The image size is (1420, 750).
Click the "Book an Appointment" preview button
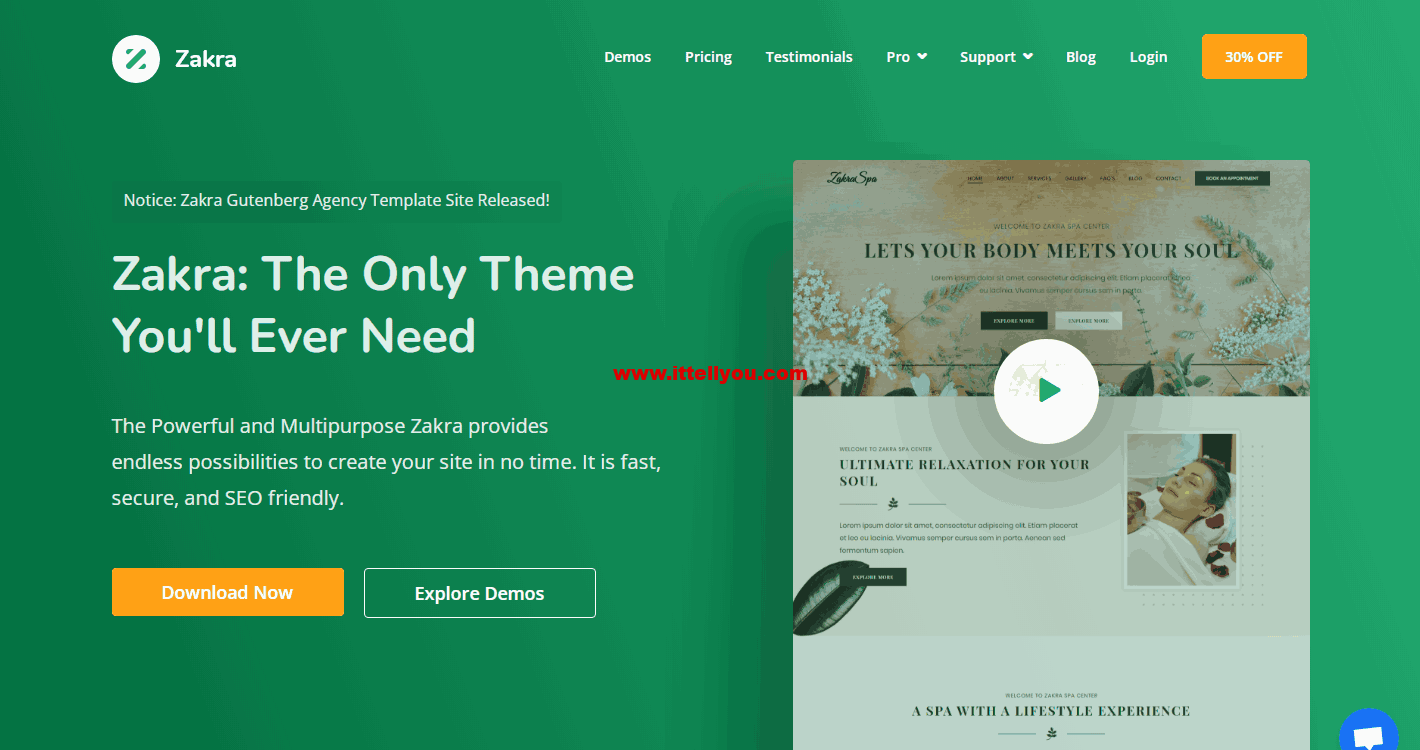(1232, 178)
